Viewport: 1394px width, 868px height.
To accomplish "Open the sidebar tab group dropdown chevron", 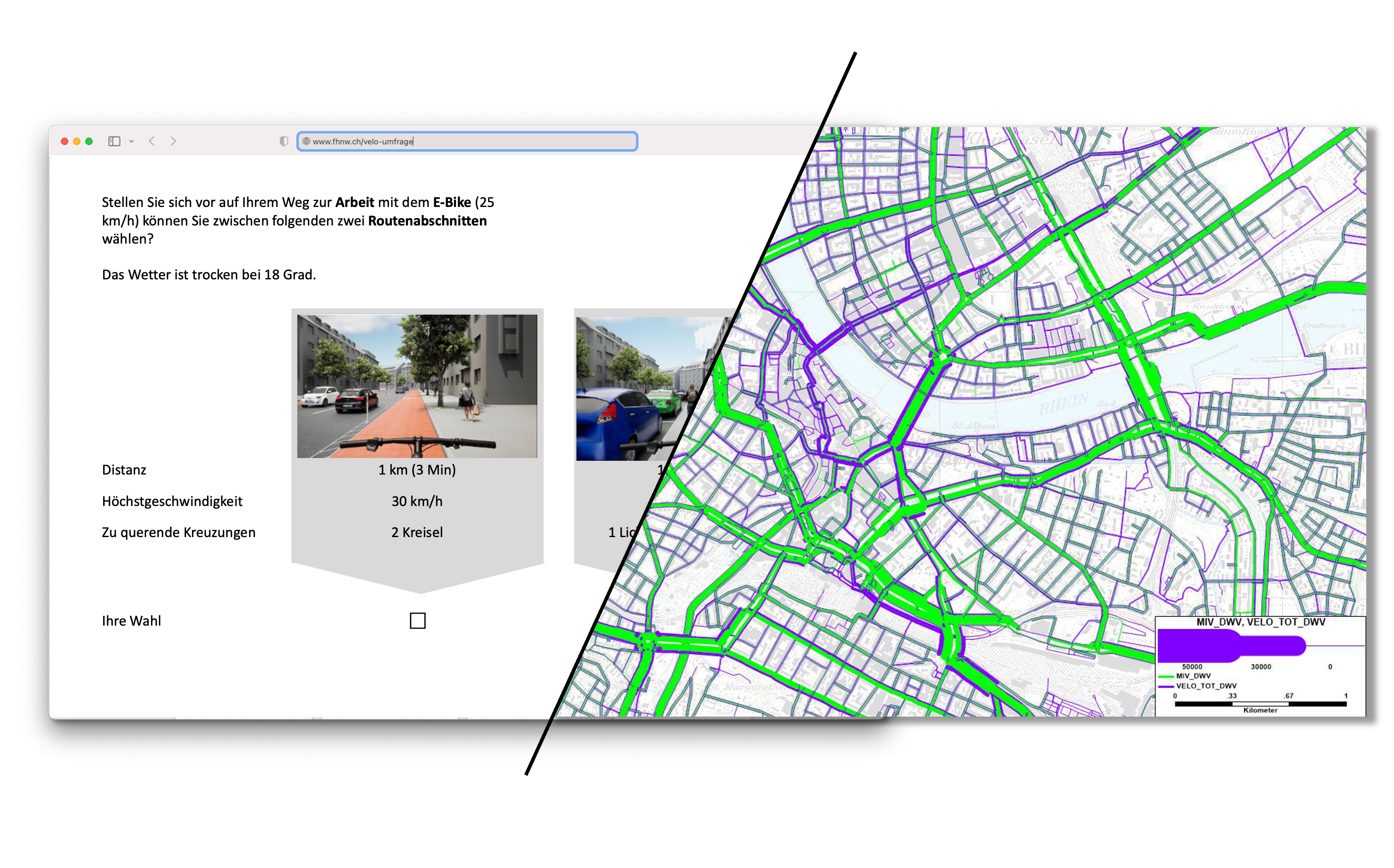I will point(131,141).
